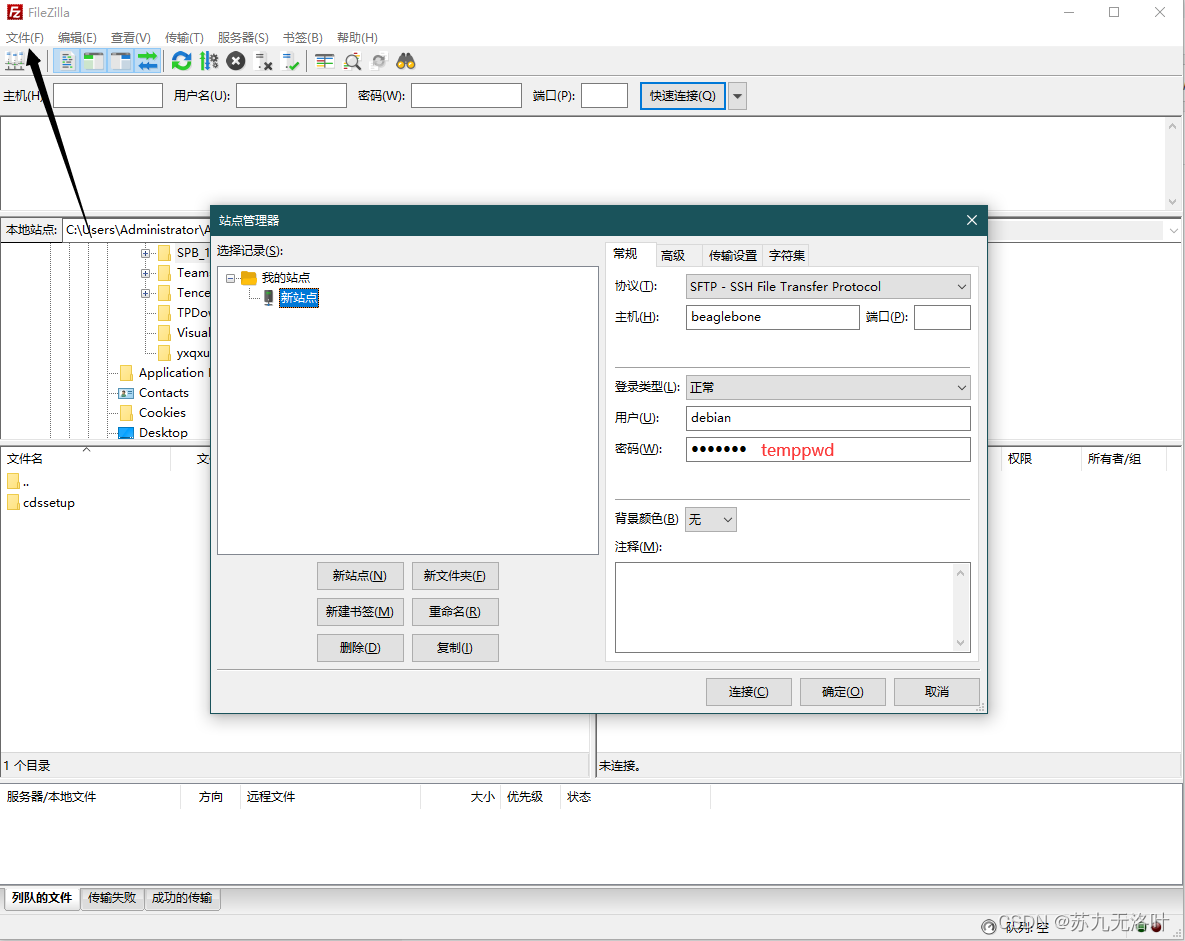Click the 新建书签(M) button
The image size is (1185, 941).
click(360, 612)
